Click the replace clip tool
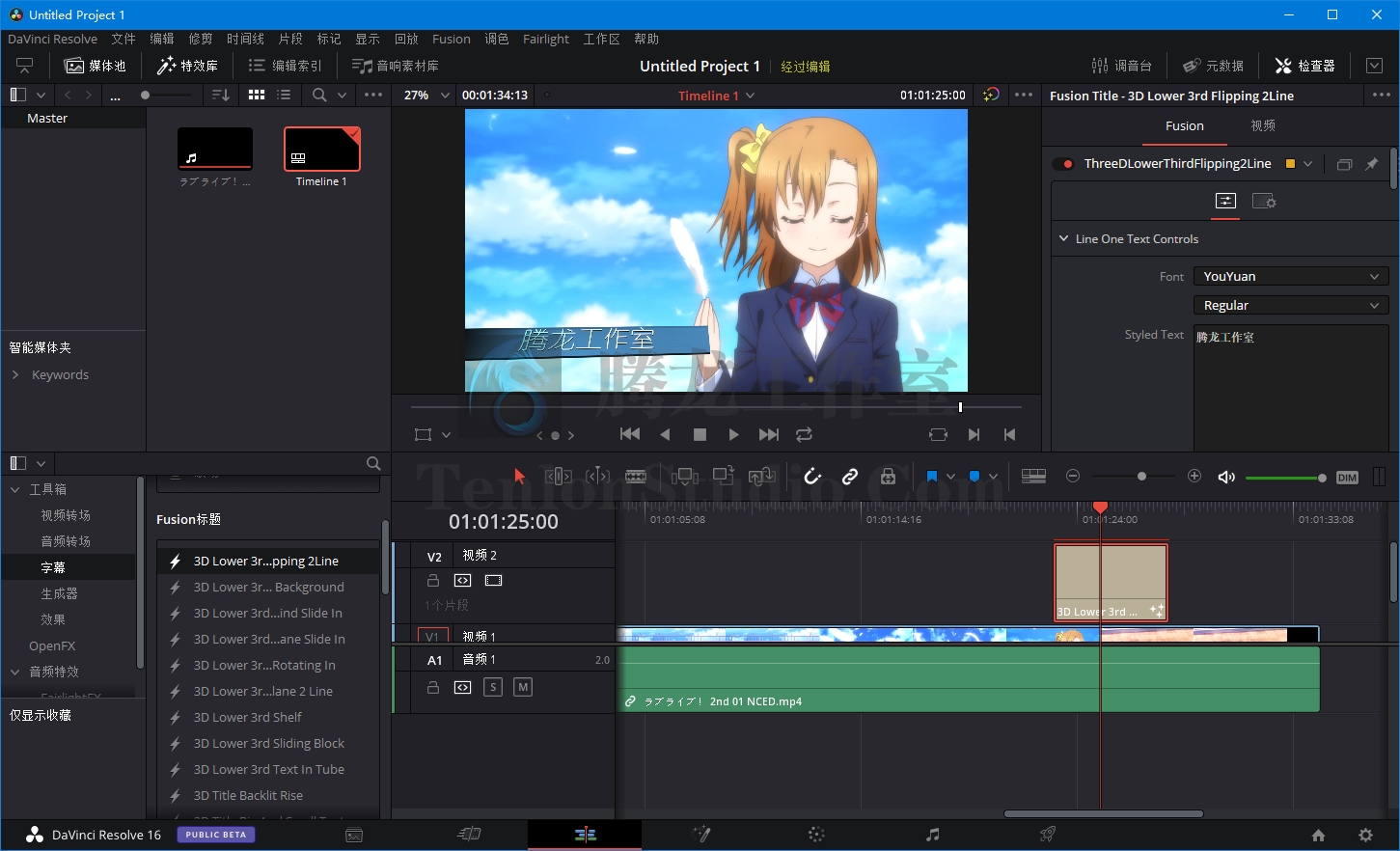The width and height of the screenshot is (1400, 851). click(762, 476)
